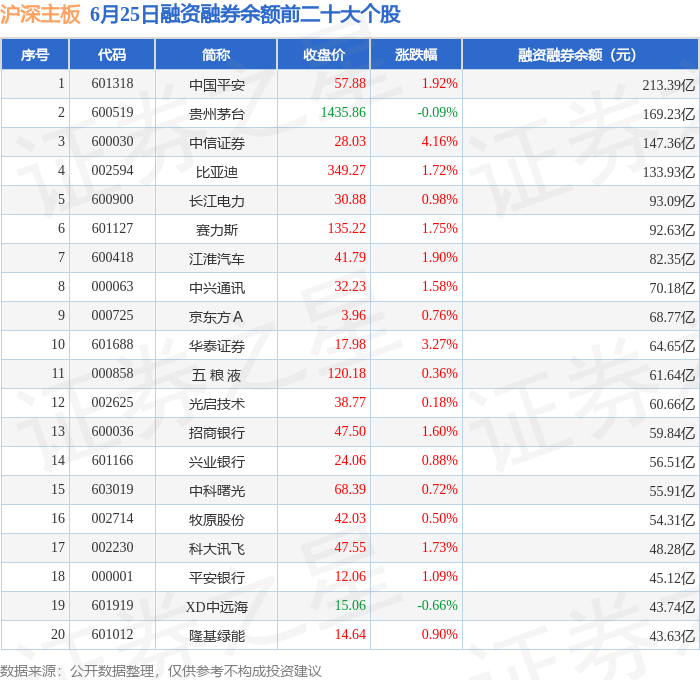Select stock name 京东方A
Screen dimensions: 700x680
coord(216,317)
